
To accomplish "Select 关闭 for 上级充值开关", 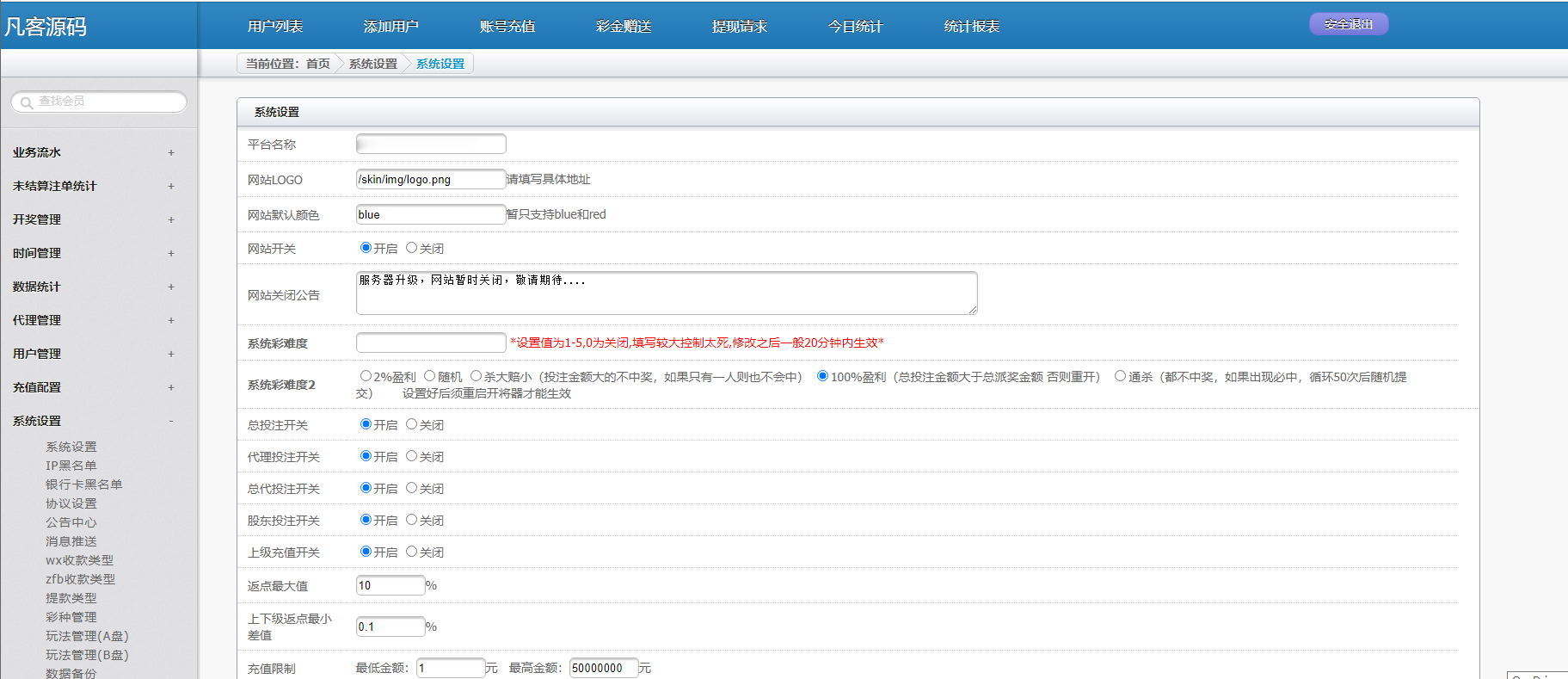I will coord(411,552).
